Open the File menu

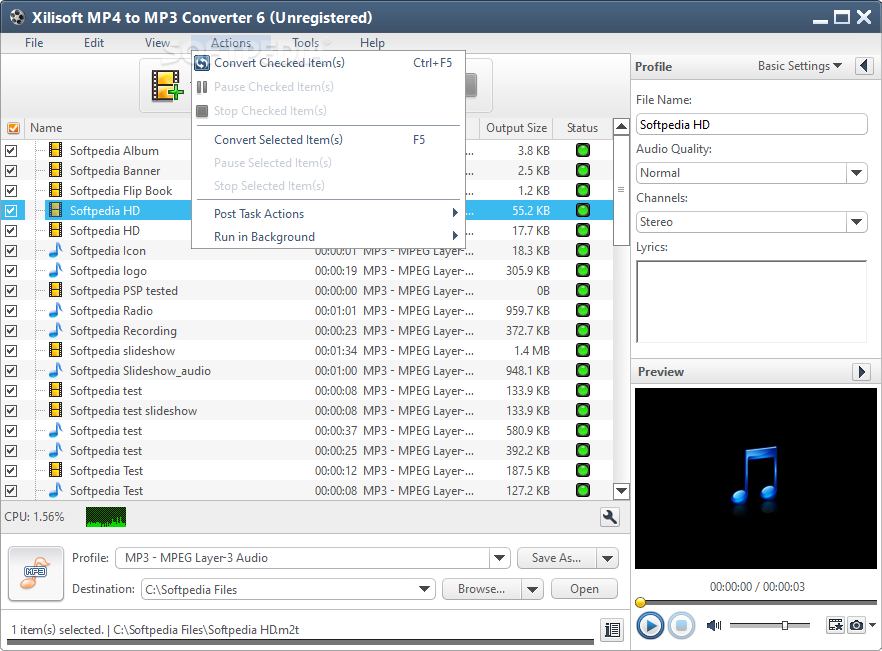(x=34, y=43)
